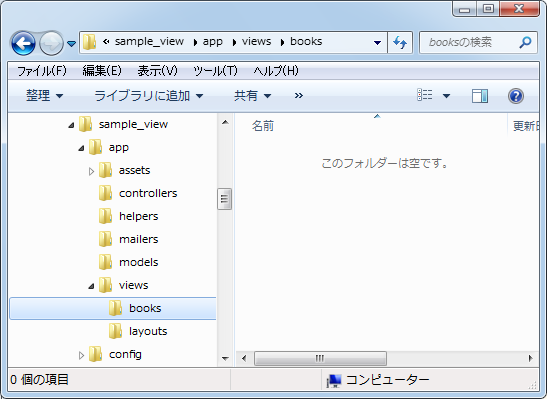Select mailers folder in tree
This screenshot has height=399, width=547.
138,239
